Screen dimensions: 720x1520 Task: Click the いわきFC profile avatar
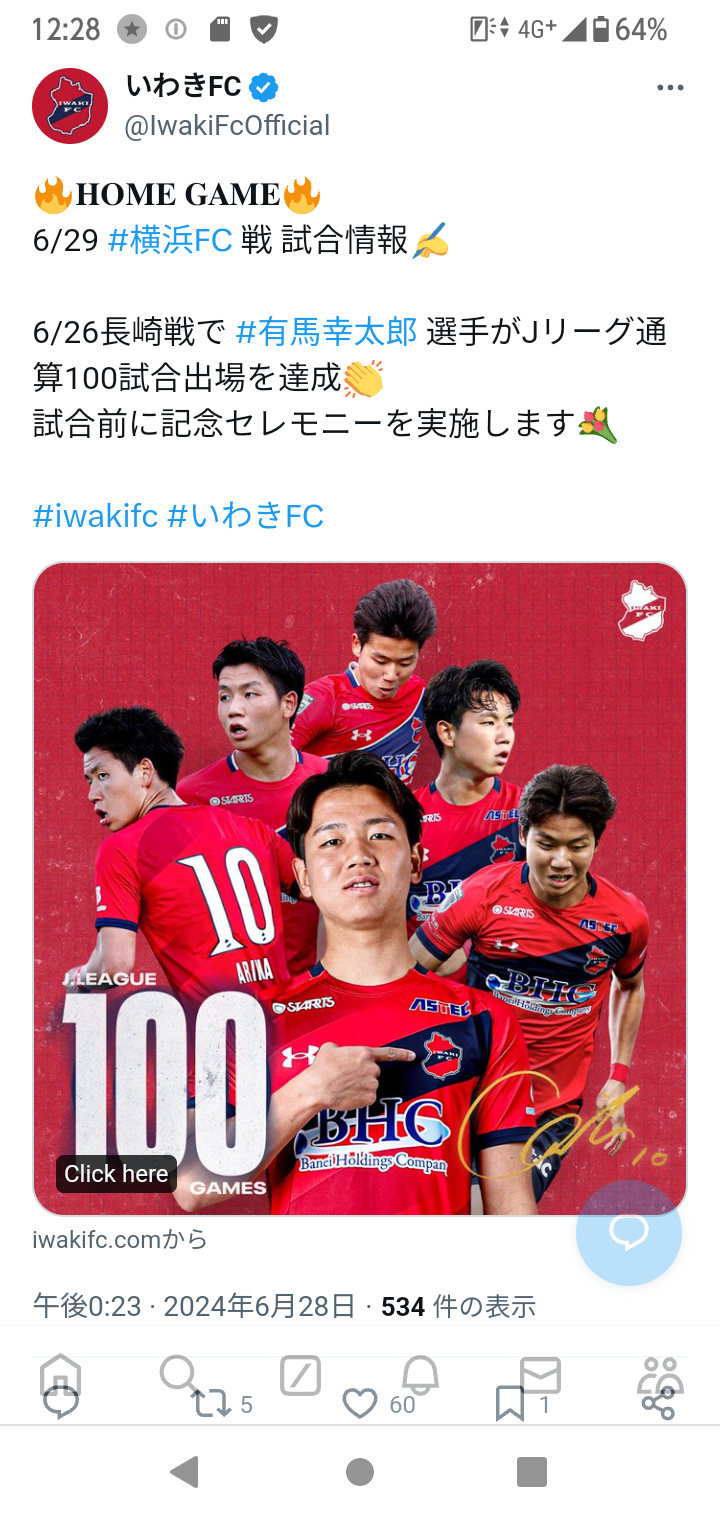(70, 106)
